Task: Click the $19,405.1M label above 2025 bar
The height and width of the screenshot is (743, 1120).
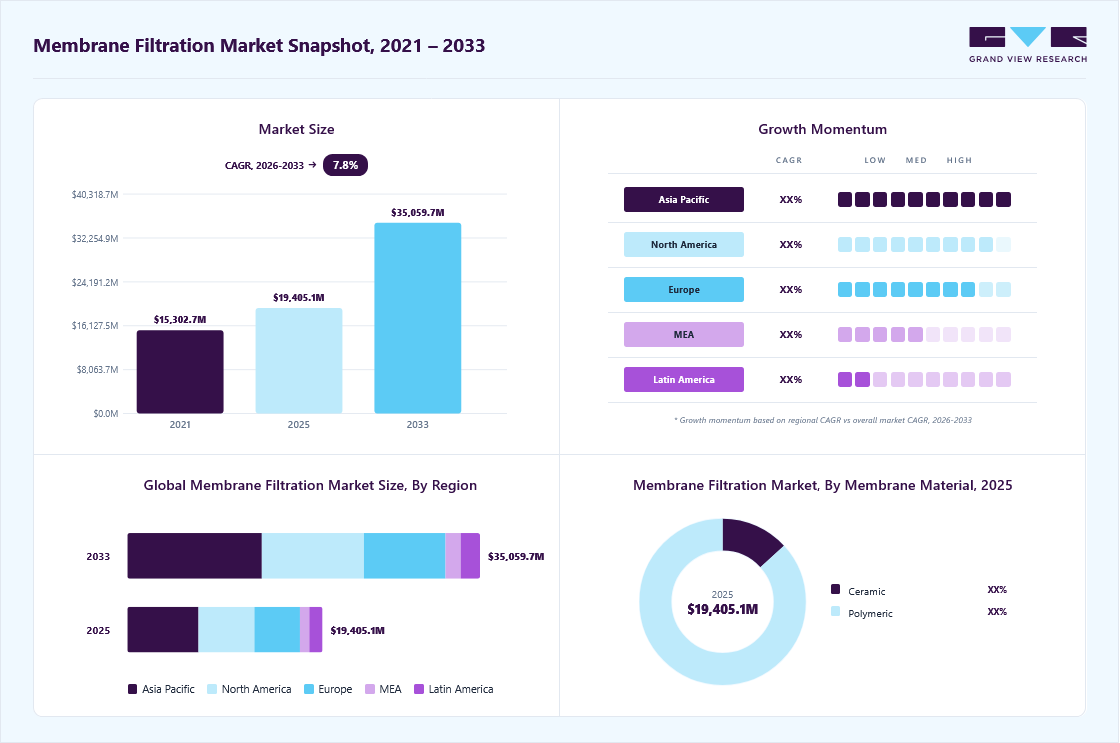Action: 299,297
